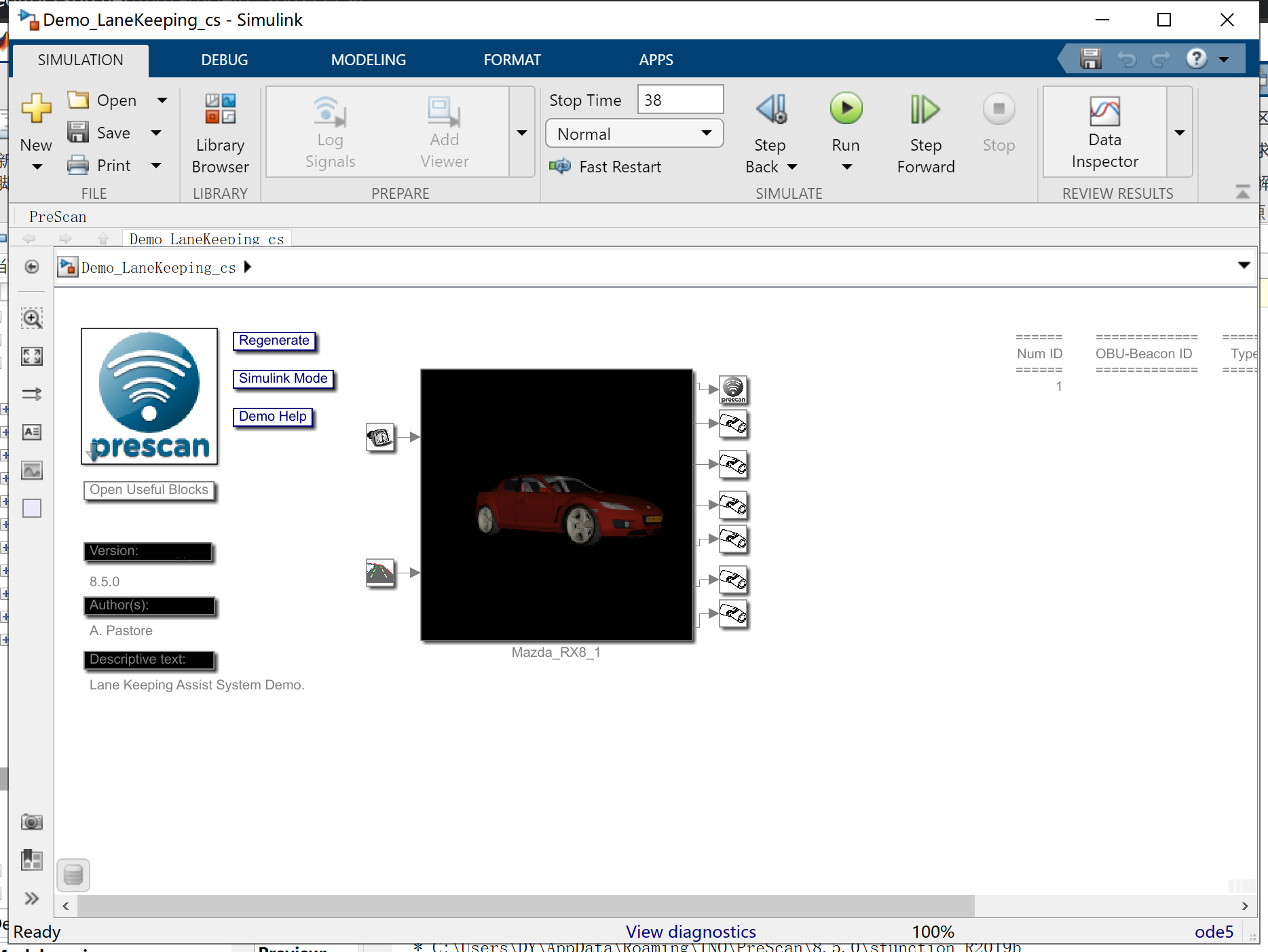
Task: Add an area with the square palette icon
Action: pos(32,508)
